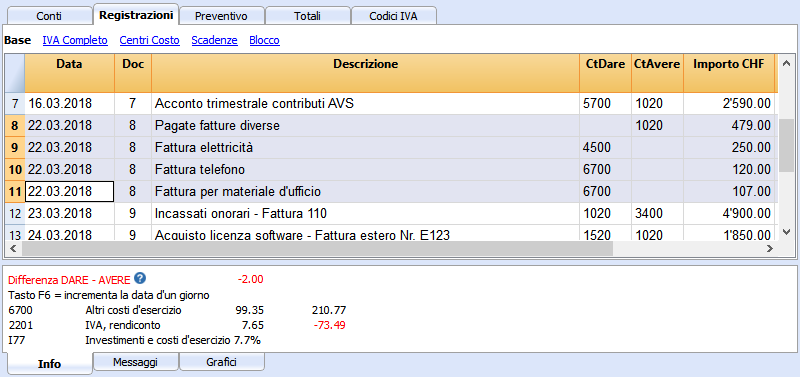Select the Info tab at the bottom
800x377 pixels.
[49, 364]
